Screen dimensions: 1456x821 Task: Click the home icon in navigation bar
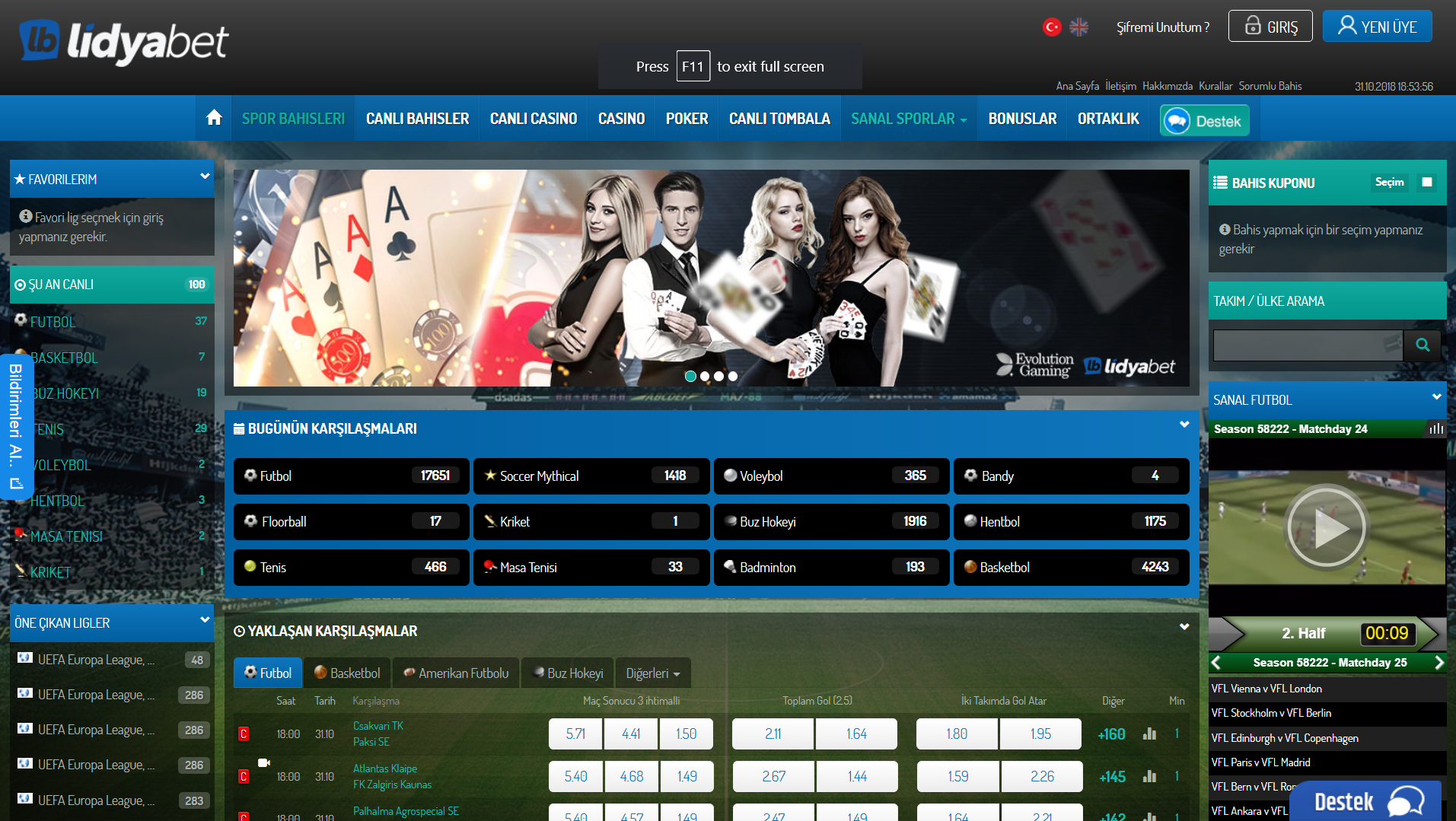[214, 118]
